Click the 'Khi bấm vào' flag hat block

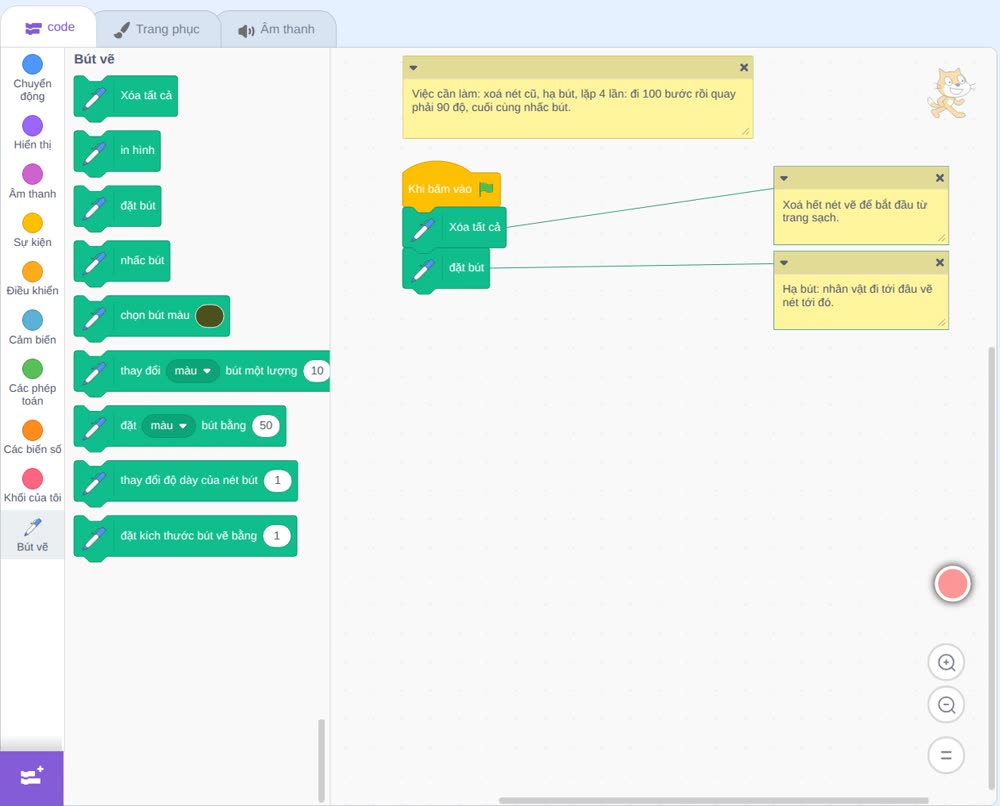[451, 185]
